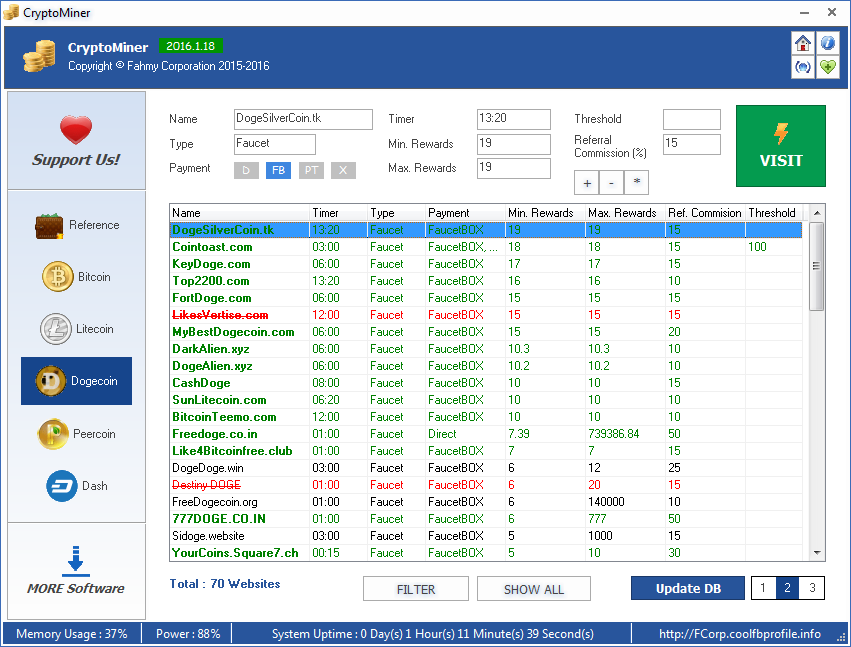Switch to page 1
Screen dimensions: 851x647
(x=763, y=588)
